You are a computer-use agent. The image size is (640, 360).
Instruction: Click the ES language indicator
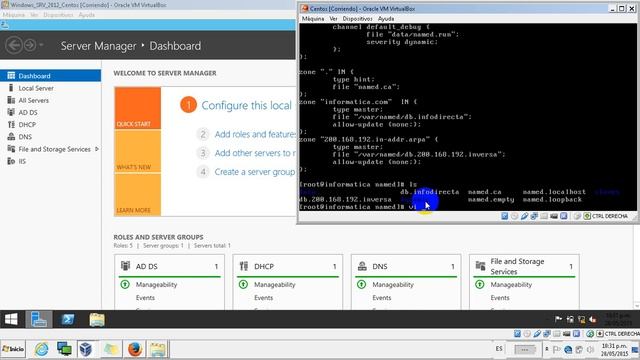click(x=499, y=349)
